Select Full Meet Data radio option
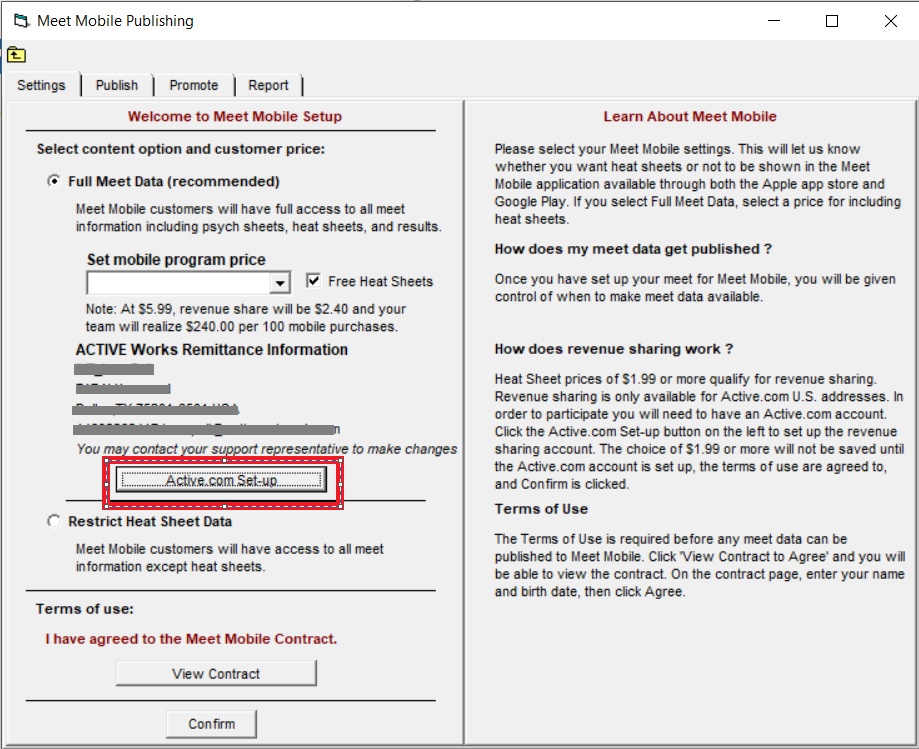This screenshot has width=919, height=749. pyautogui.click(x=54, y=181)
